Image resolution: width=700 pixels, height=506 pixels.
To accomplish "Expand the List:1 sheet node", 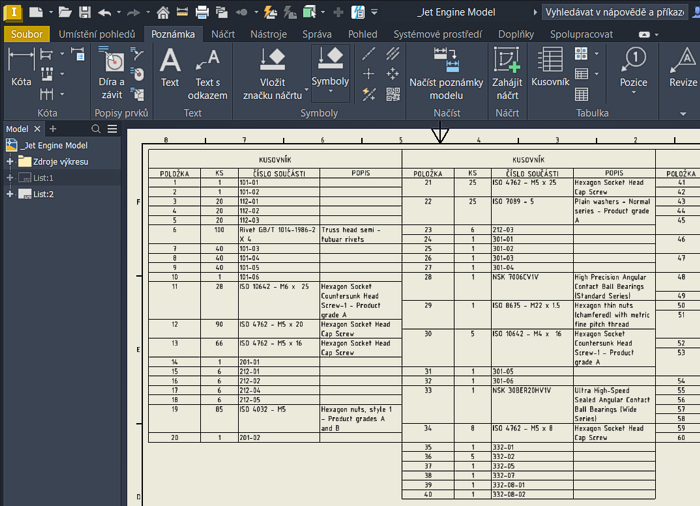I will pos(10,177).
